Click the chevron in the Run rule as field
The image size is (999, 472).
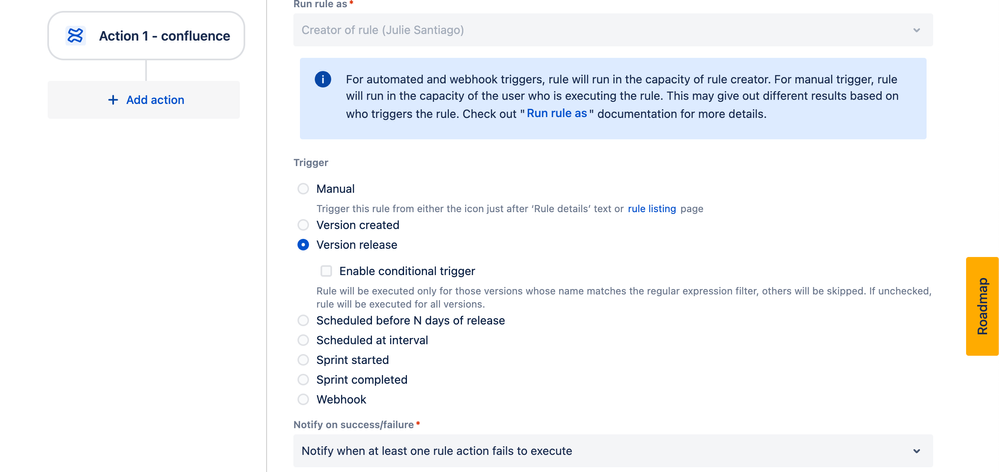[x=916, y=30]
